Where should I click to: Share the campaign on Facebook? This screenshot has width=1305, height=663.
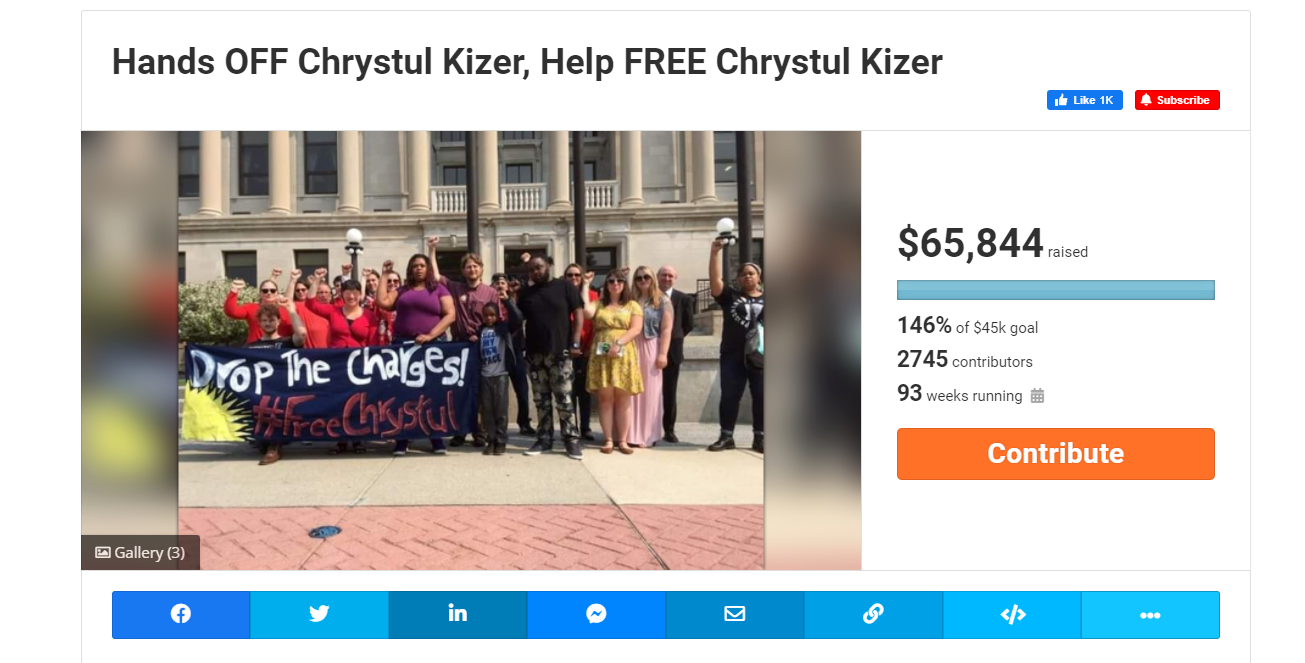point(181,614)
